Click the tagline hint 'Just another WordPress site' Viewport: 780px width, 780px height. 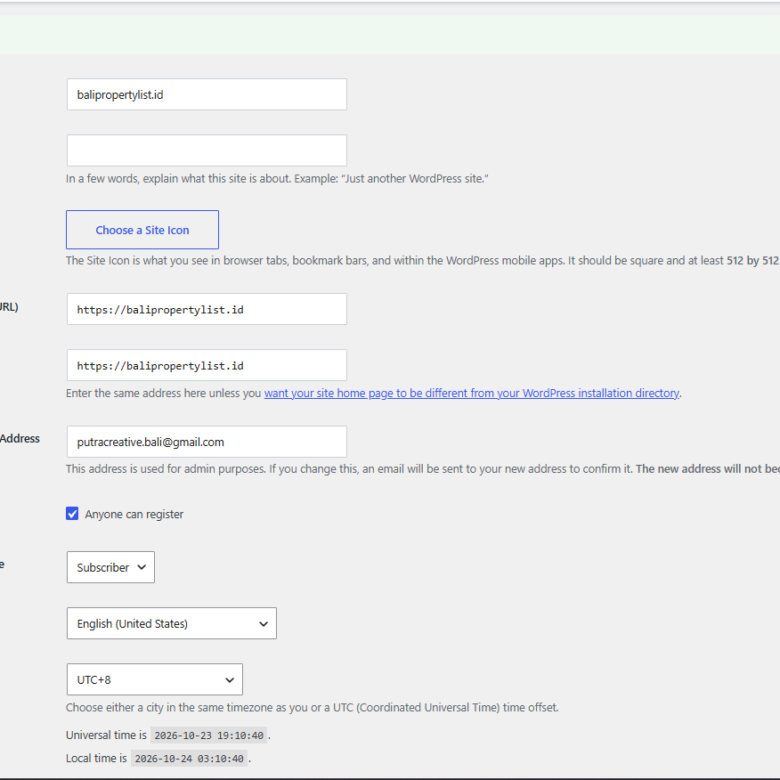point(277,179)
